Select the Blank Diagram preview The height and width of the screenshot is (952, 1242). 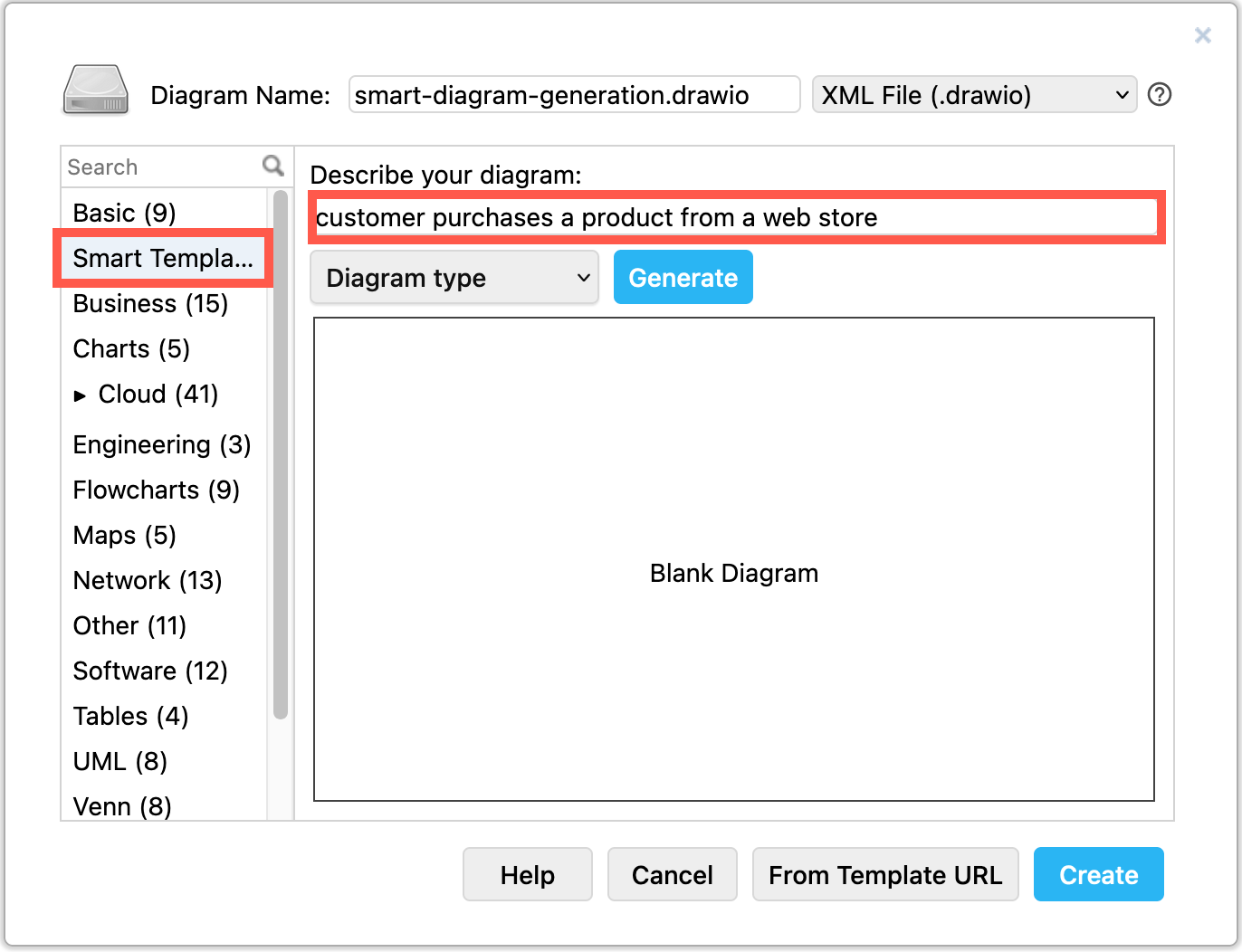point(733,572)
